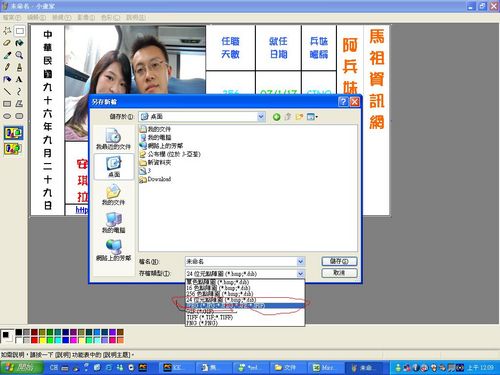
Task: Switch to the 文件 folder taskbar button
Action: coord(288,368)
